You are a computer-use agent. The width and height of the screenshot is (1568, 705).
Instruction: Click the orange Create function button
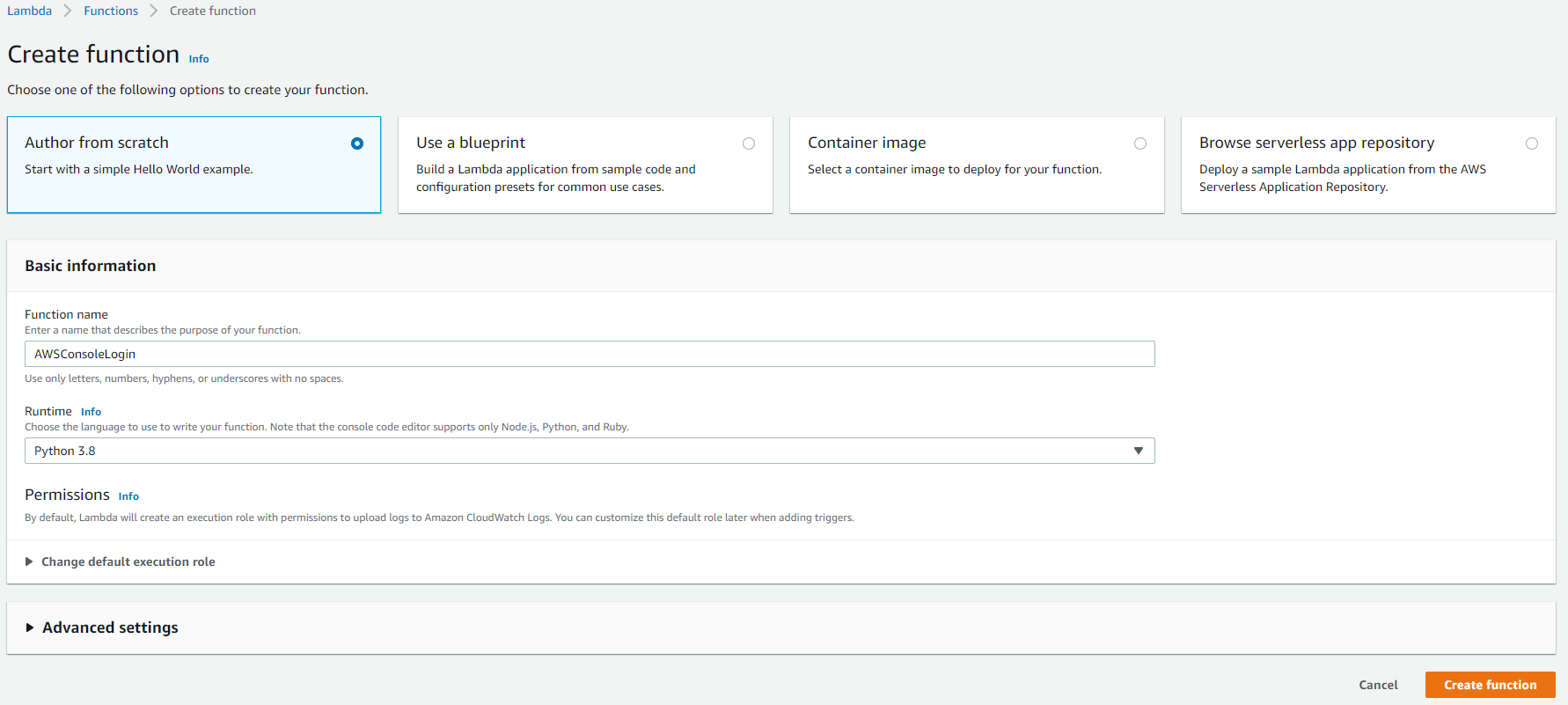click(1490, 685)
